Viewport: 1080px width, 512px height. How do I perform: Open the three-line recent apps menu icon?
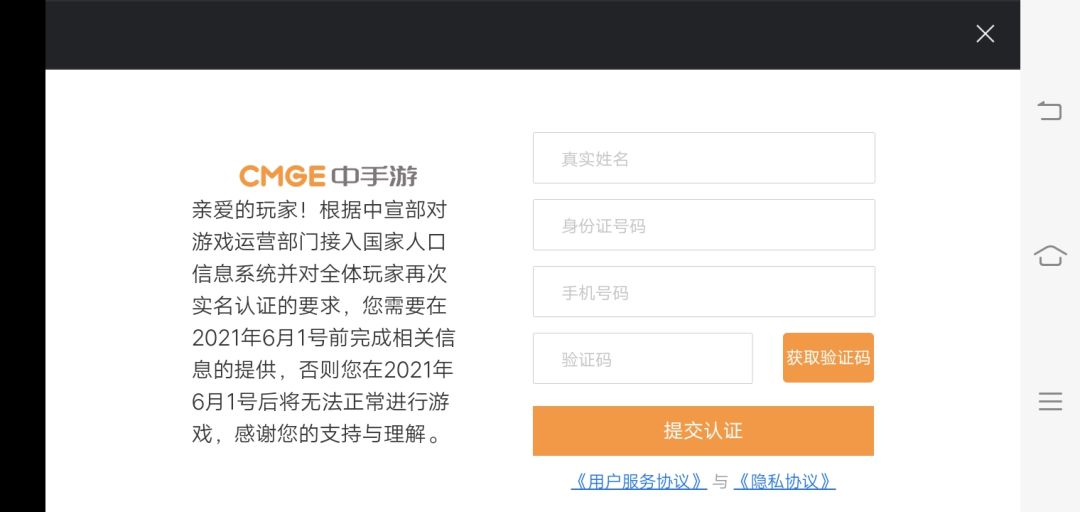(x=1050, y=401)
